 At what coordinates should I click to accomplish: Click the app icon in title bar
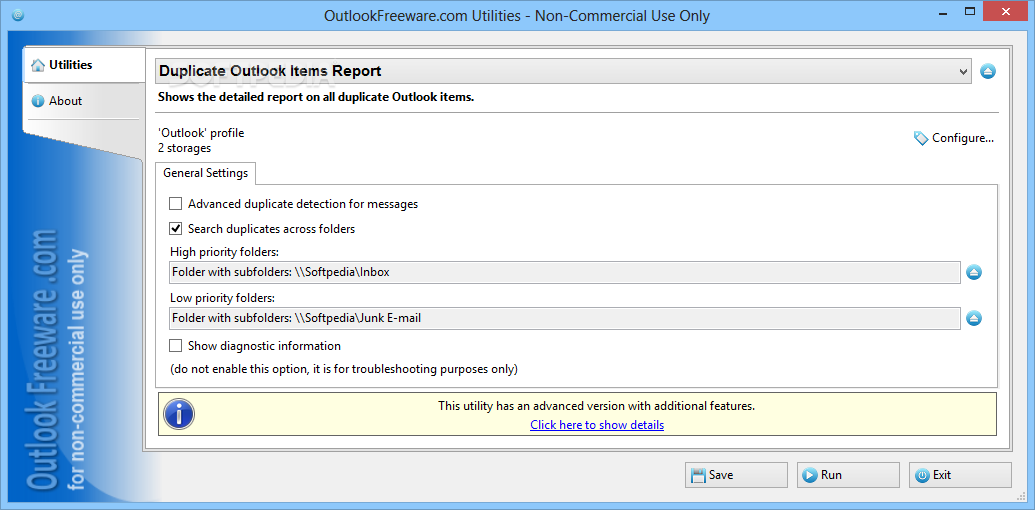point(18,15)
